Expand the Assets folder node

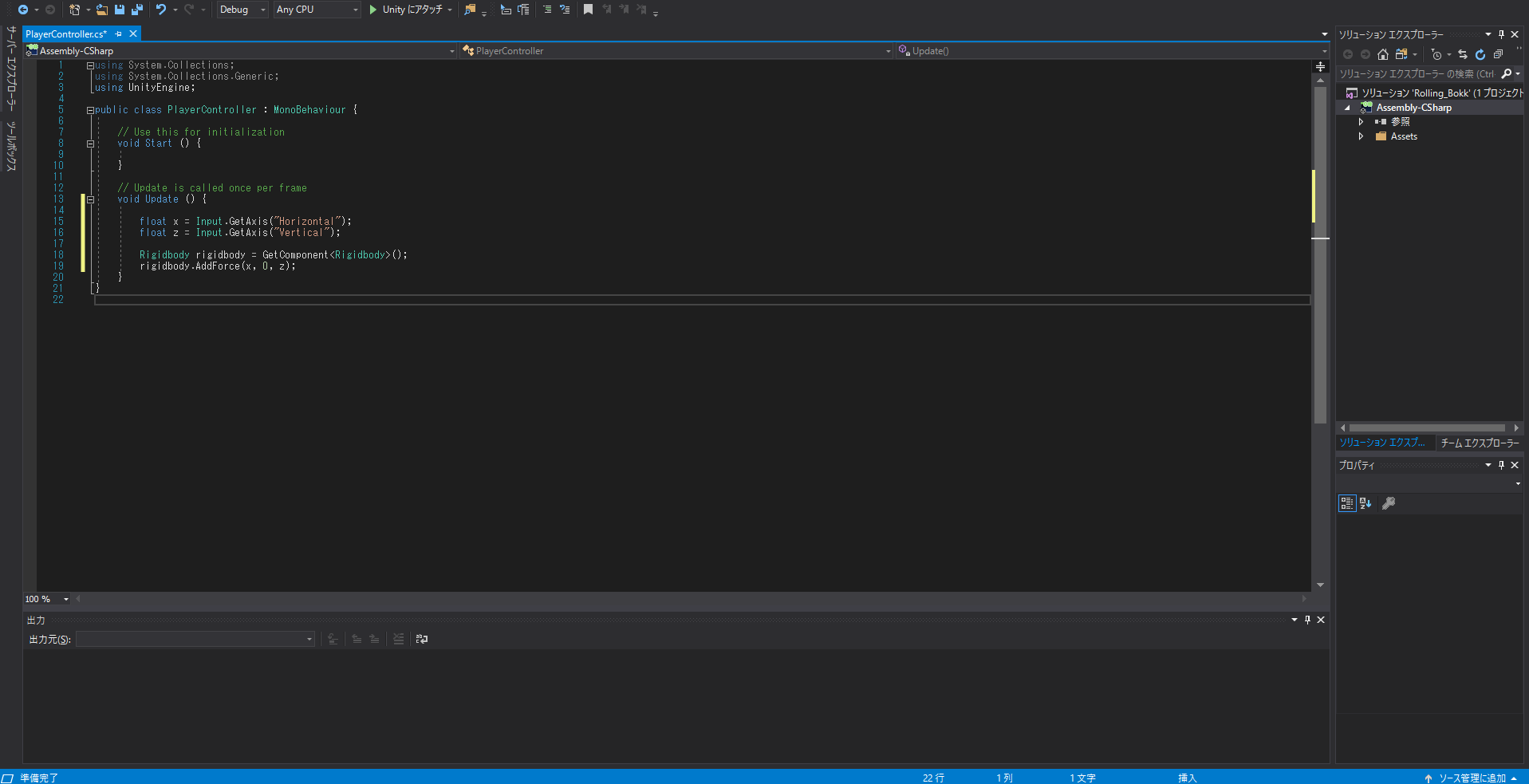point(1361,136)
